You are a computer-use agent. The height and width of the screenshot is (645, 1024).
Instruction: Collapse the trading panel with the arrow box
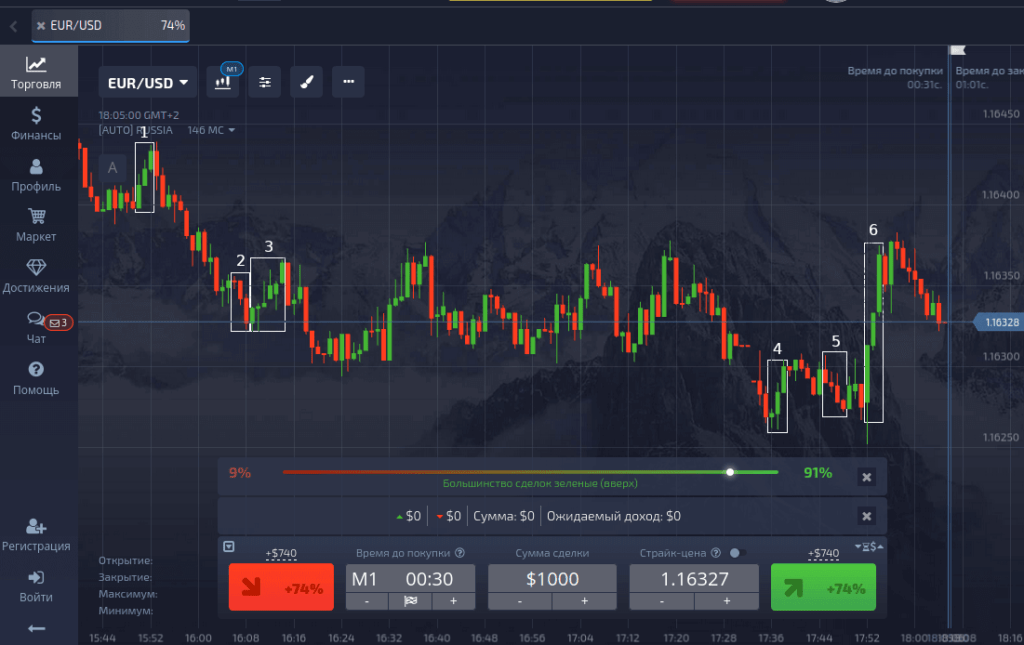pos(228,547)
